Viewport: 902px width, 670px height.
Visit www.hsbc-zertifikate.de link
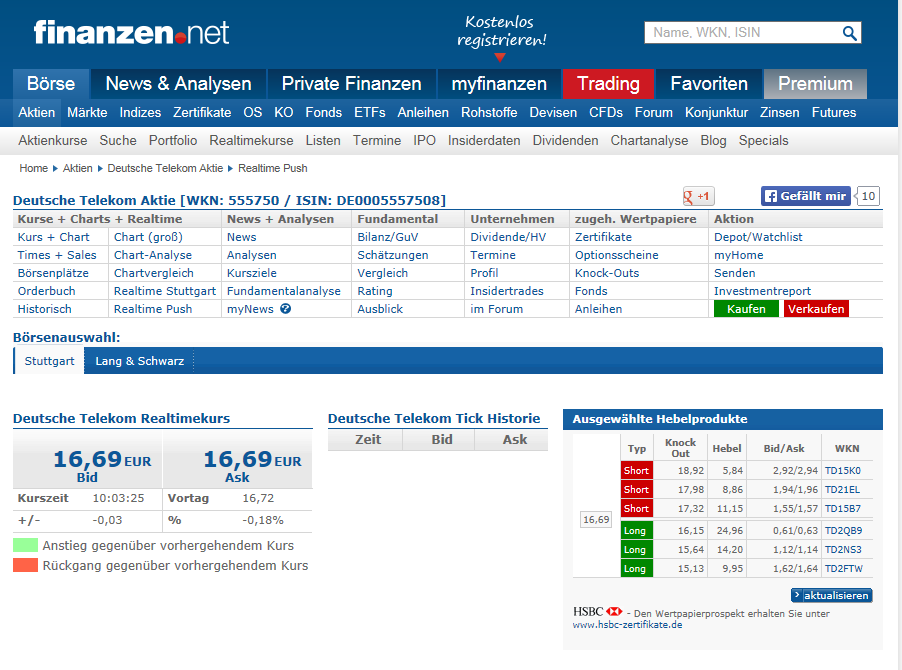pyautogui.click(x=627, y=625)
